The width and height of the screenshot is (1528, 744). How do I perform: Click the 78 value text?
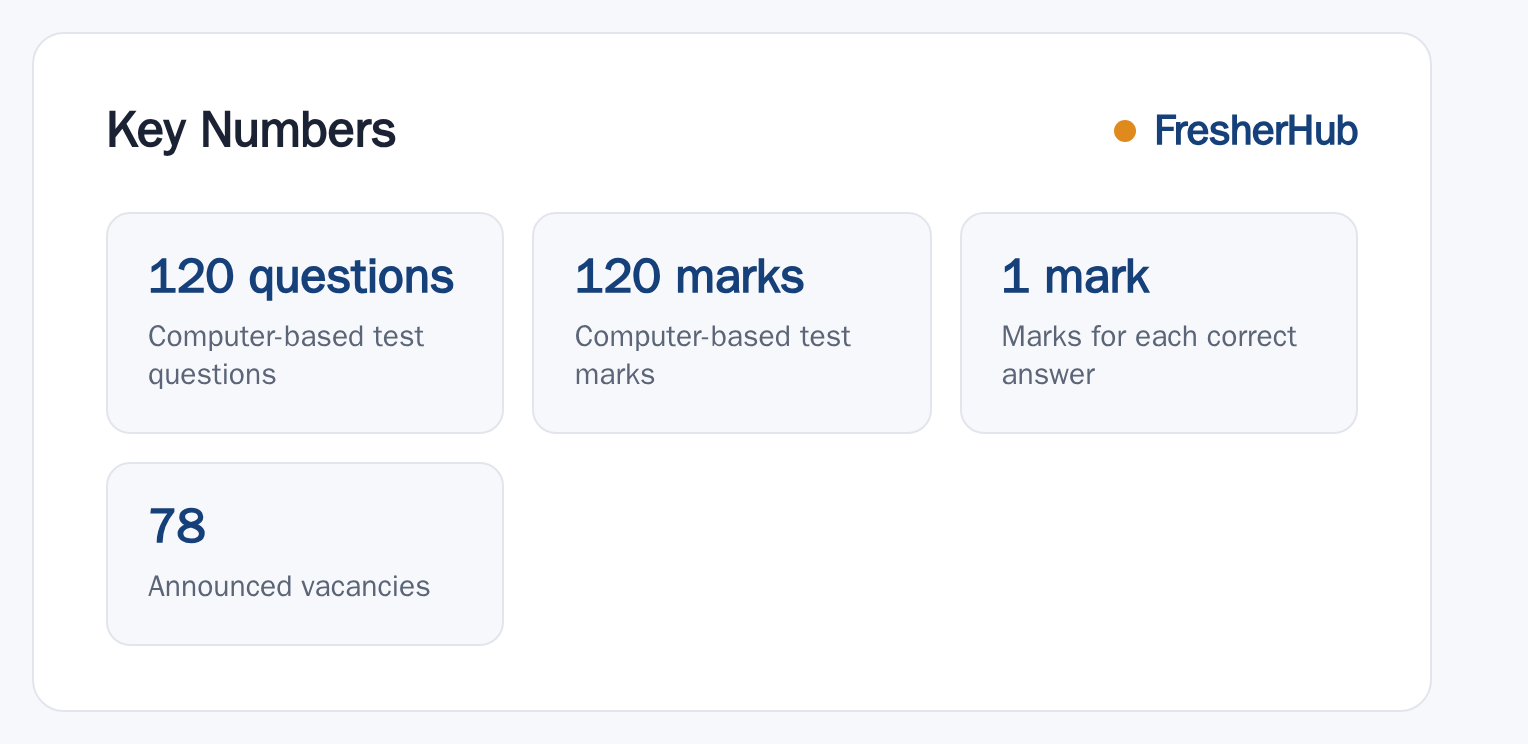177,526
